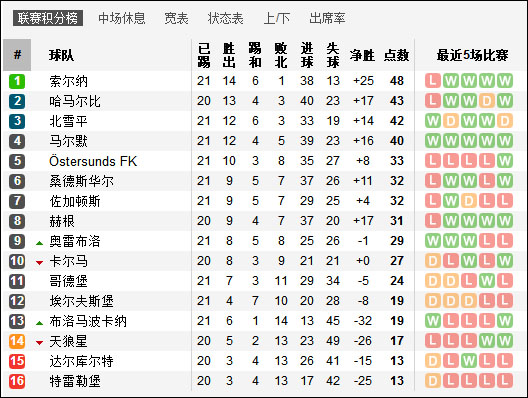The width and height of the screenshot is (528, 398).
Task: Open the 马尔默 team link
Action: click(x=68, y=141)
